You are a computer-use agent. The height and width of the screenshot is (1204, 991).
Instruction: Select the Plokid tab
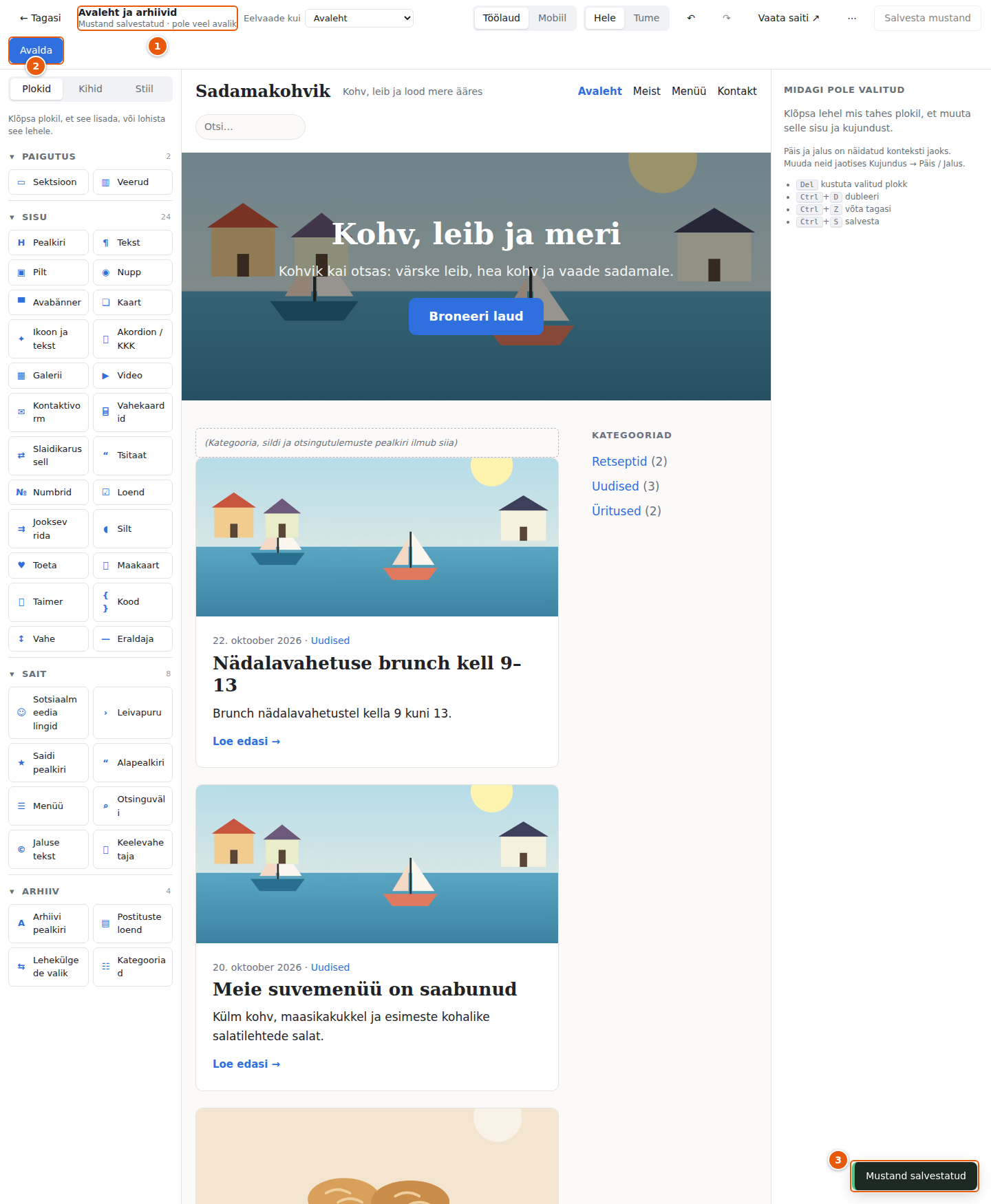(x=36, y=89)
